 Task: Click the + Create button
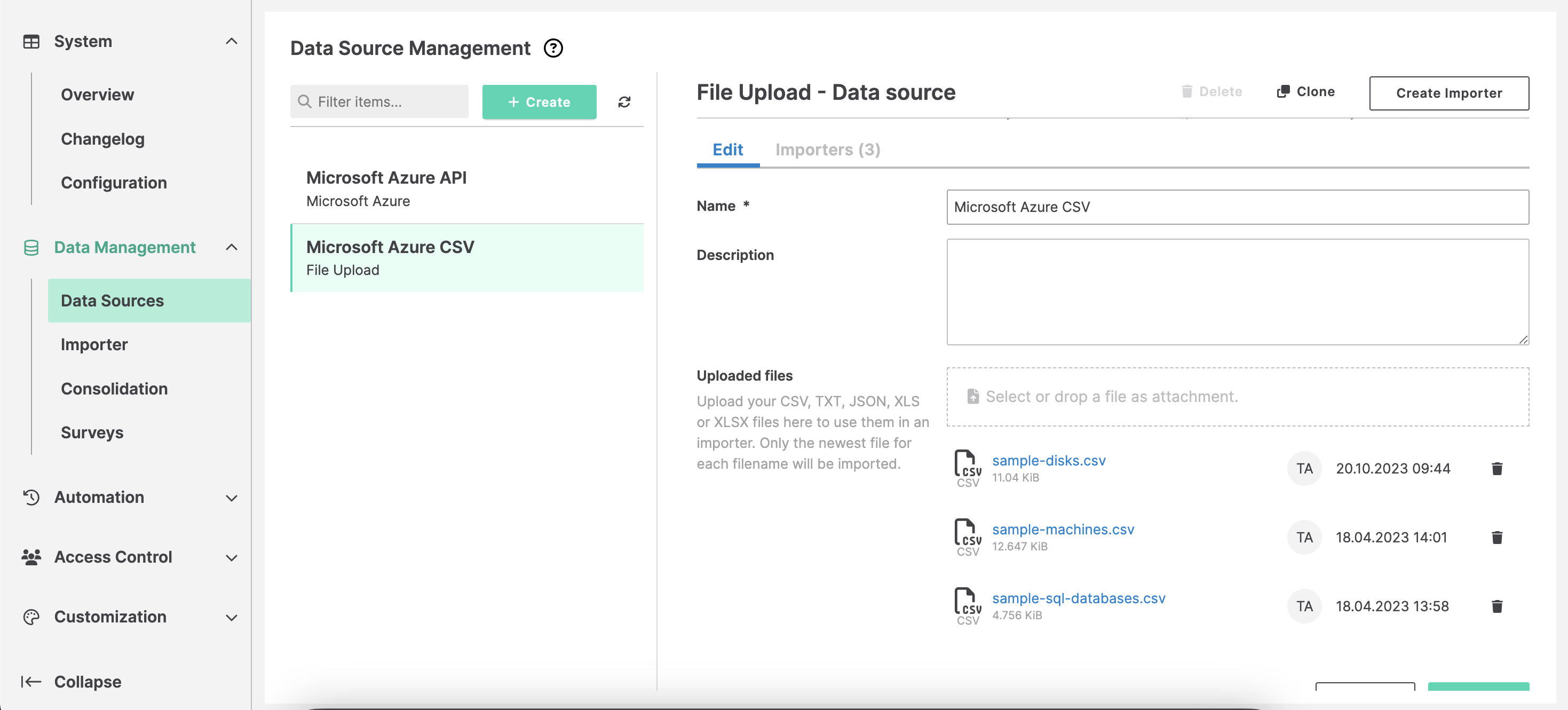click(x=540, y=100)
